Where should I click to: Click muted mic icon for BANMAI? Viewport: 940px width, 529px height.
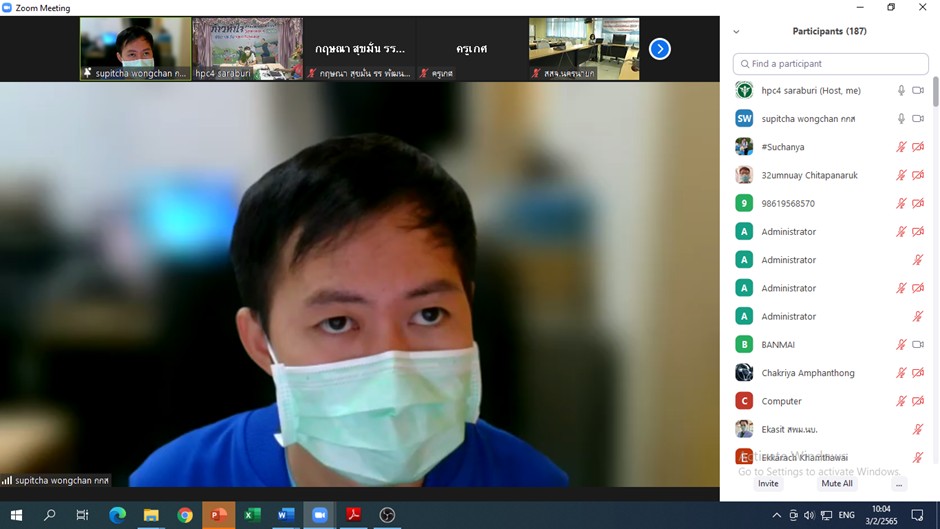[x=901, y=344]
